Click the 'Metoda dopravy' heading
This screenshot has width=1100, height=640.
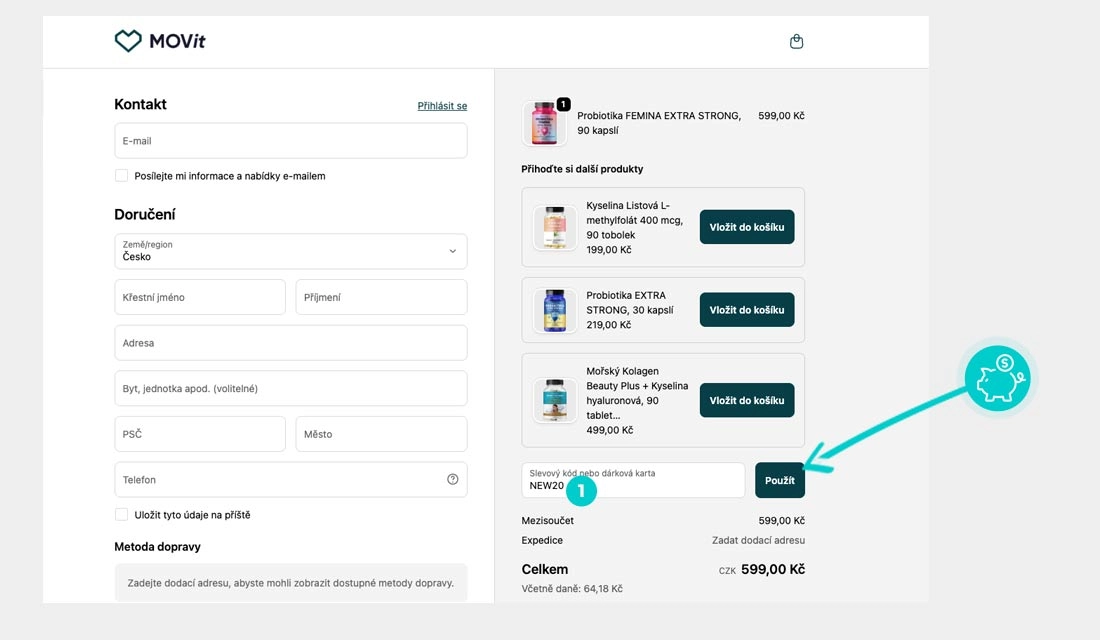[x=157, y=547]
